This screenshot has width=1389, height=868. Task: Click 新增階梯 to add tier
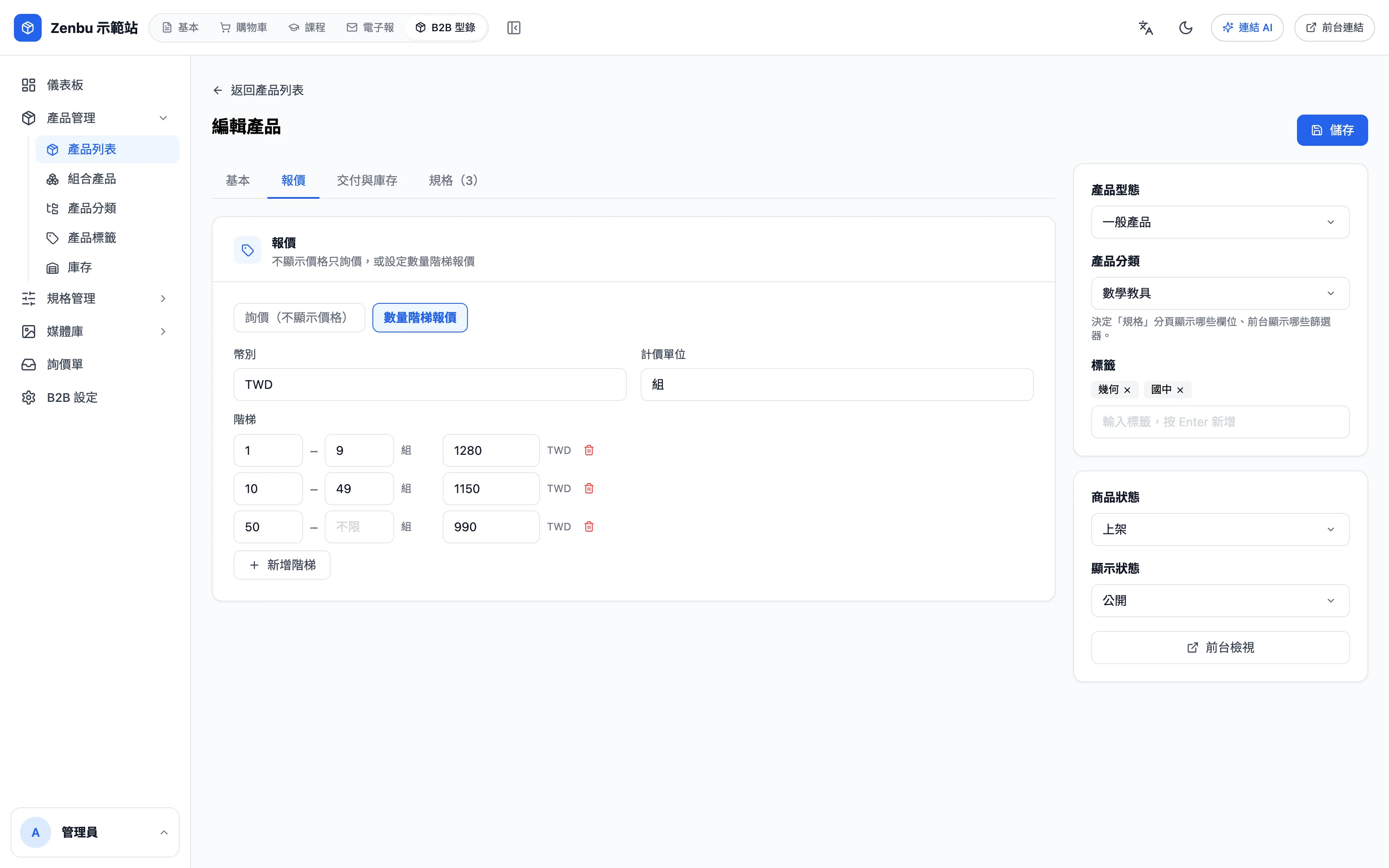tap(282, 565)
